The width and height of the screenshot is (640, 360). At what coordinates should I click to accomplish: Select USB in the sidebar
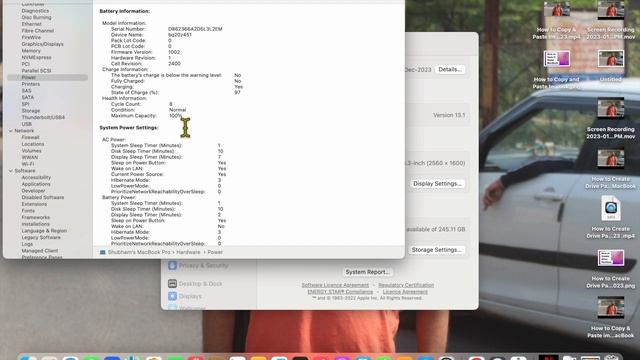coord(27,124)
